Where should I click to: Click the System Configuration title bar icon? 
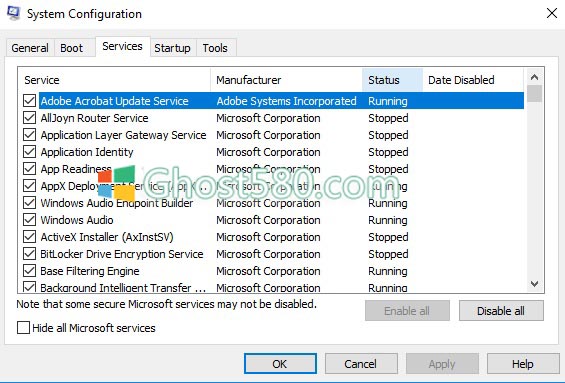(13, 13)
